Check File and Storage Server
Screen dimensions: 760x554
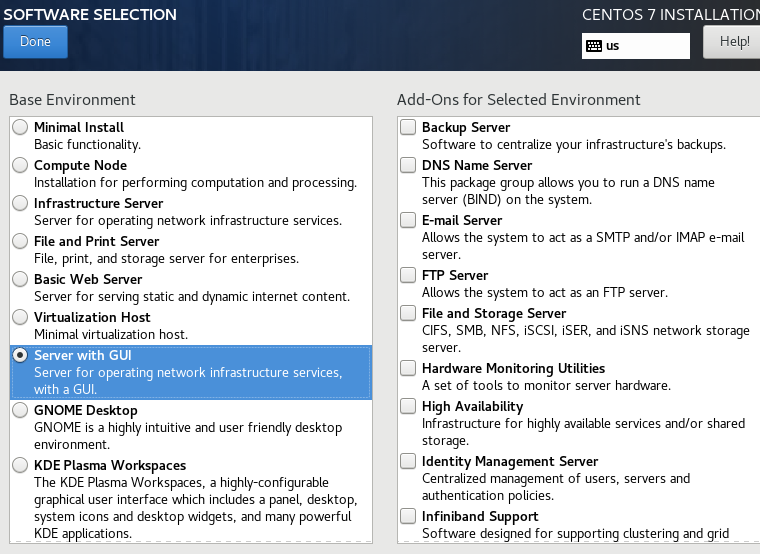click(x=408, y=314)
